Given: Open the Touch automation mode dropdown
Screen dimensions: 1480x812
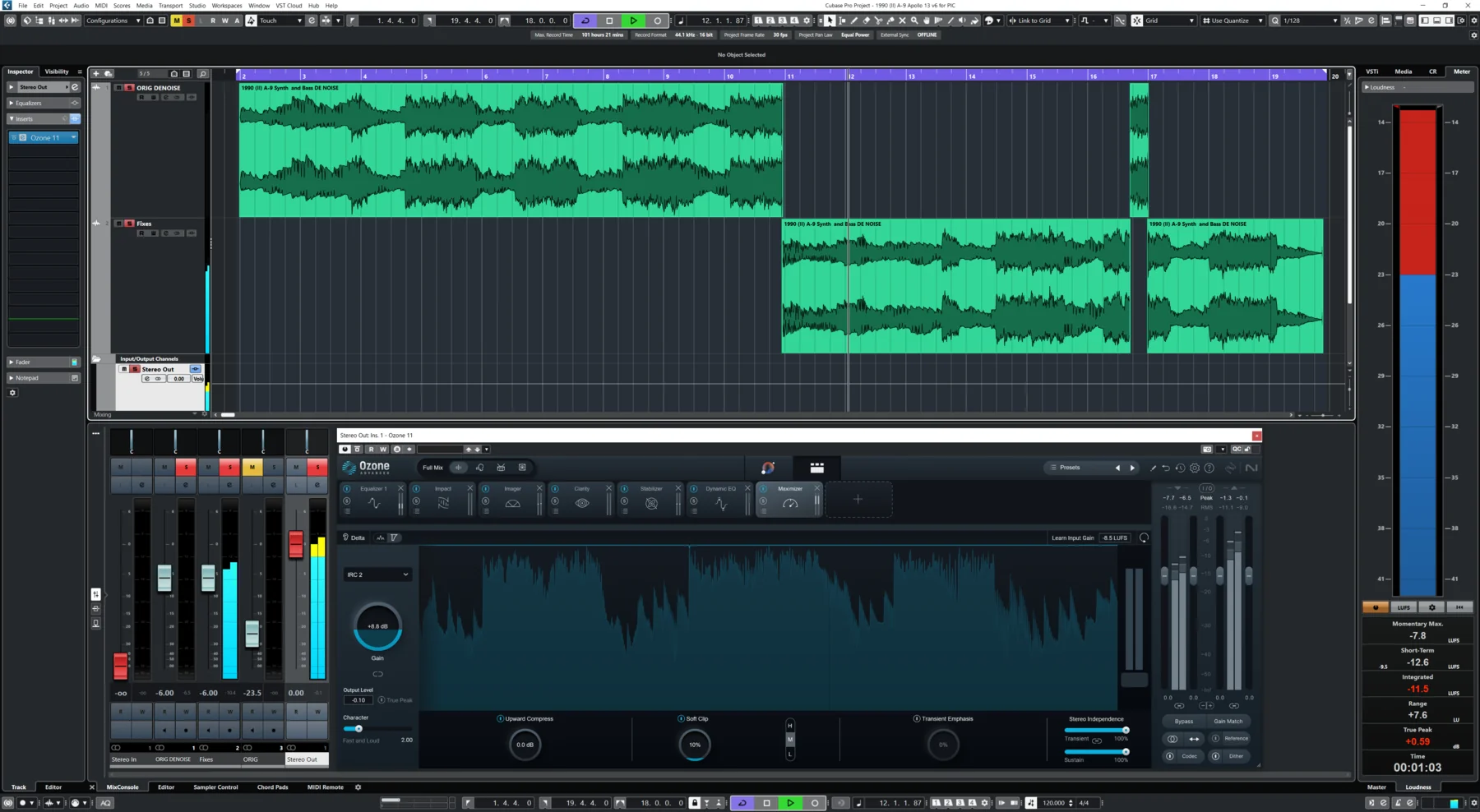Looking at the screenshot, I should click(281, 21).
